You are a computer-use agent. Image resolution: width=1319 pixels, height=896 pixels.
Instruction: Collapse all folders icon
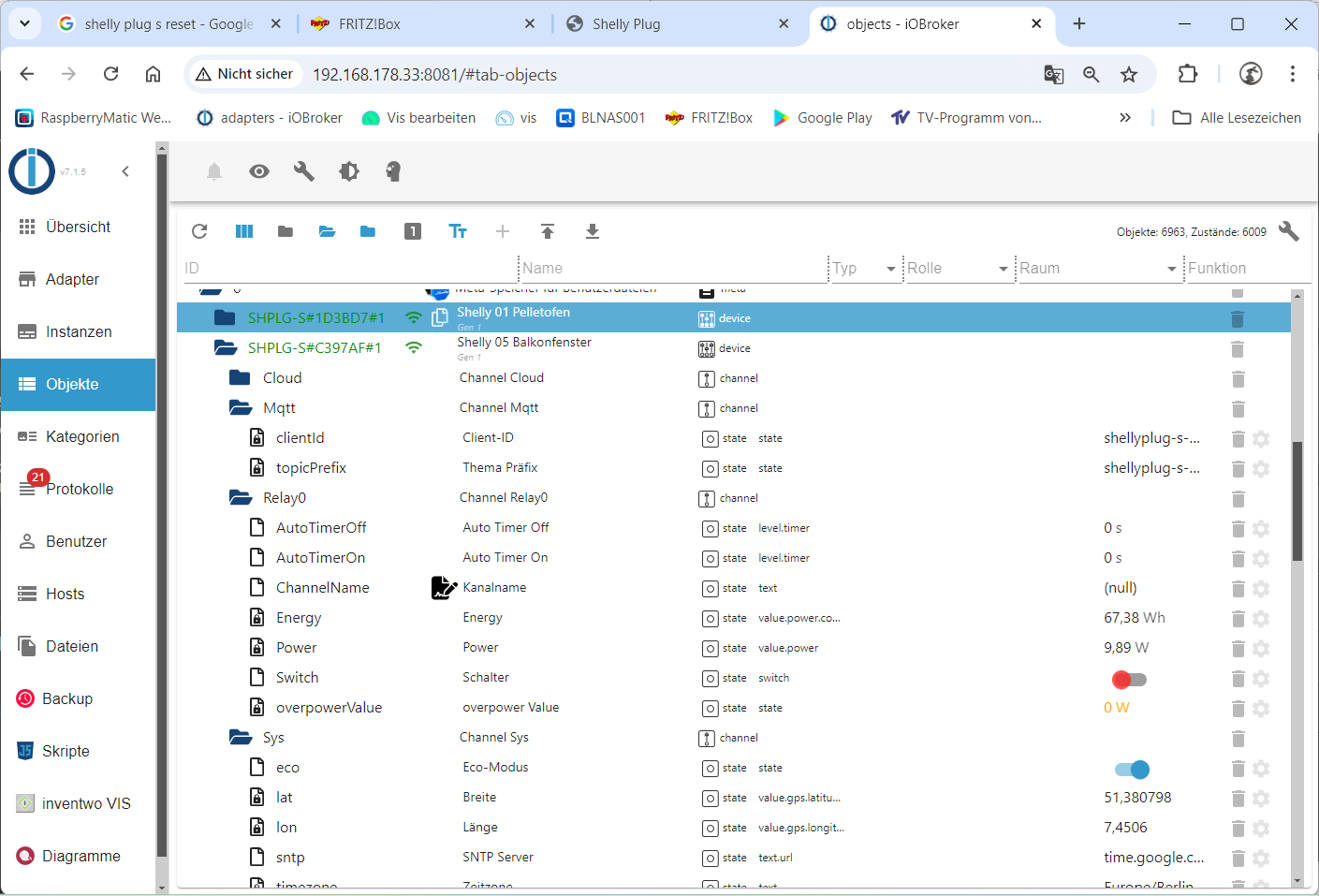(286, 231)
